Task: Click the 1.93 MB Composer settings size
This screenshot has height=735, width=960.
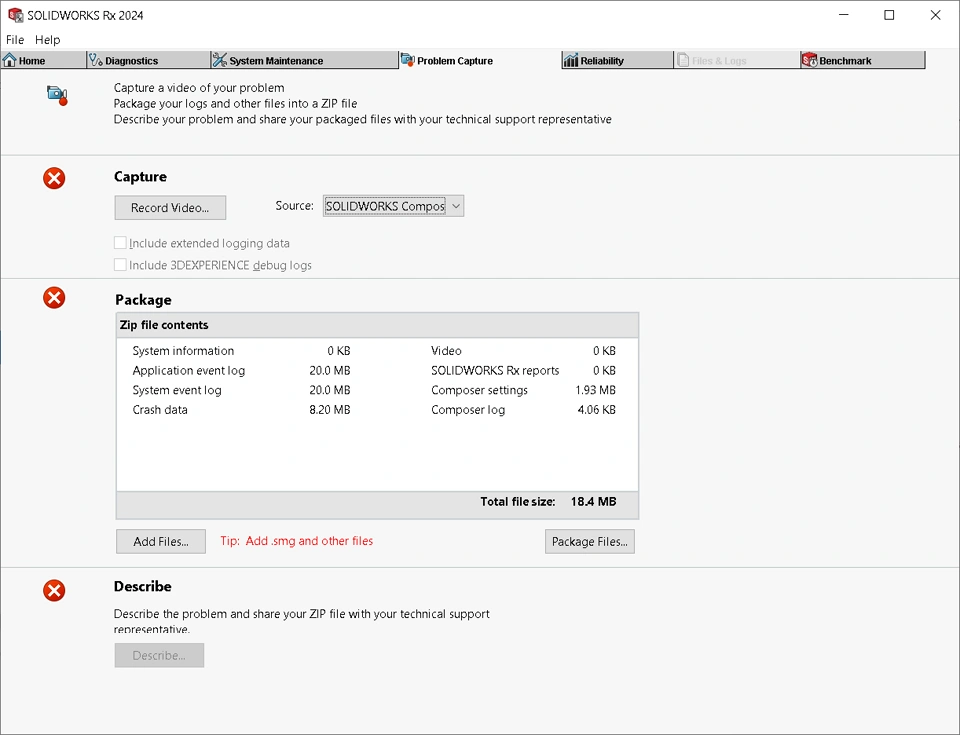Action: coord(595,390)
